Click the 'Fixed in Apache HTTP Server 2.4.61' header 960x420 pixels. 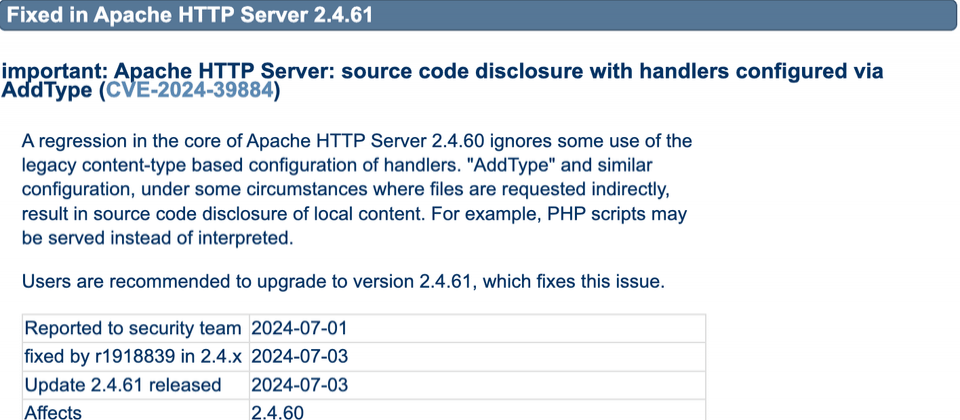pyautogui.click(x=478, y=15)
